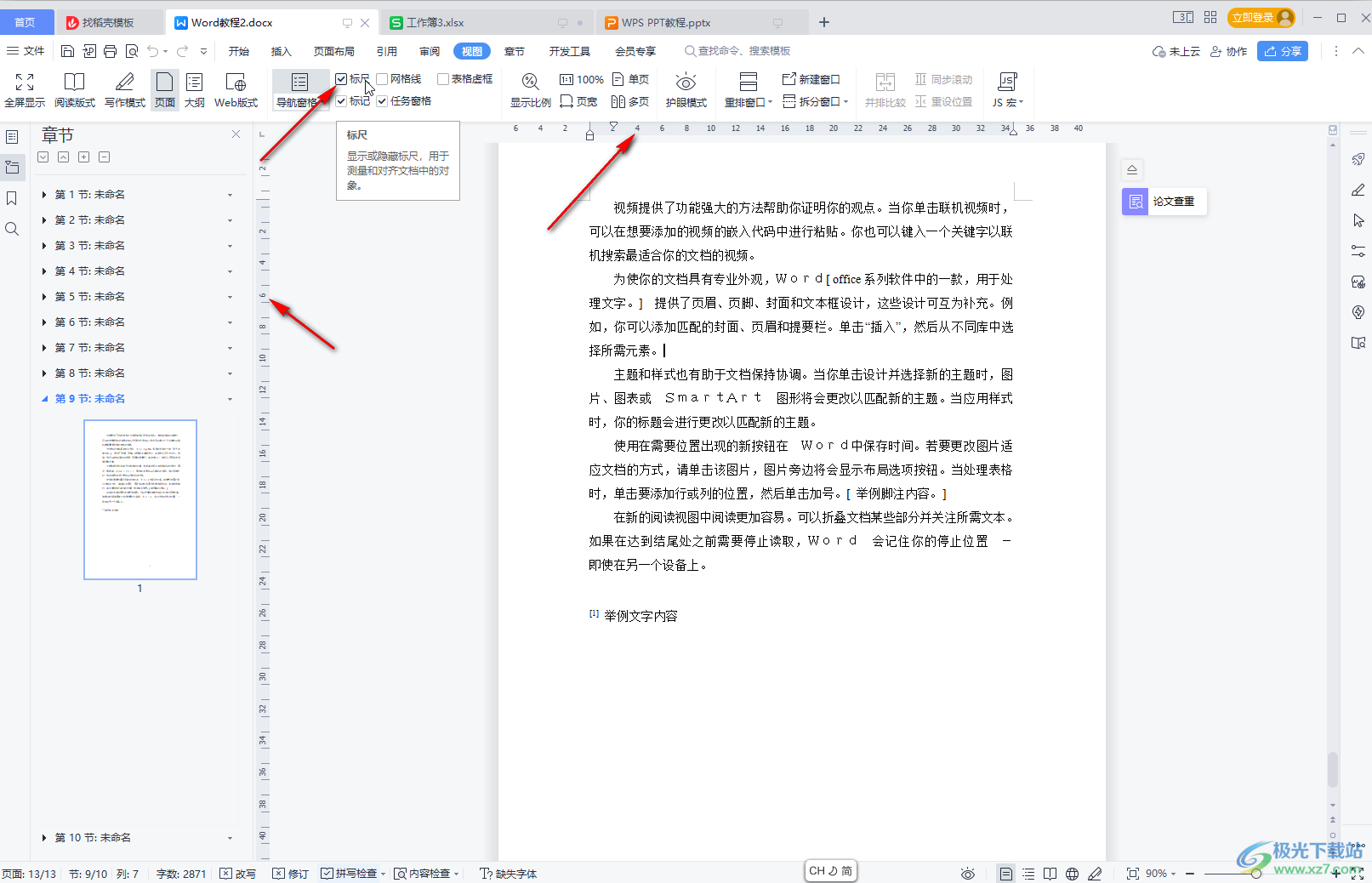Screen dimensions: 1372x883
Task: Open a new window
Action: [811, 79]
